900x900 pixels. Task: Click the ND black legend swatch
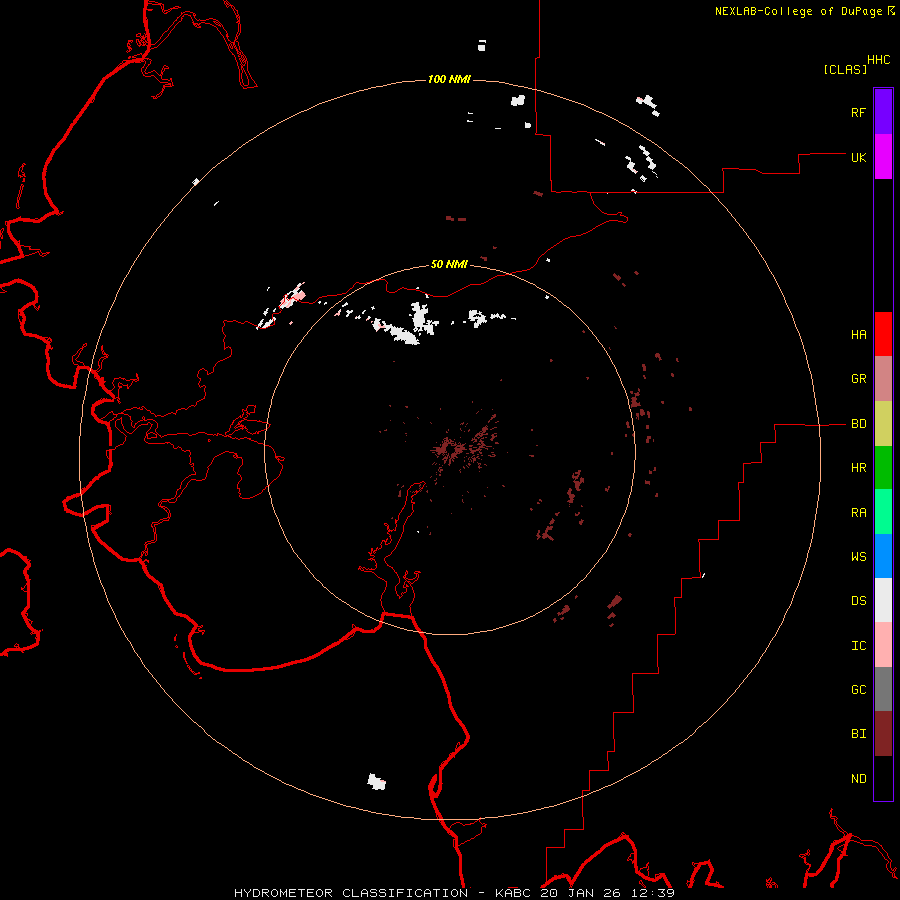[x=883, y=778]
